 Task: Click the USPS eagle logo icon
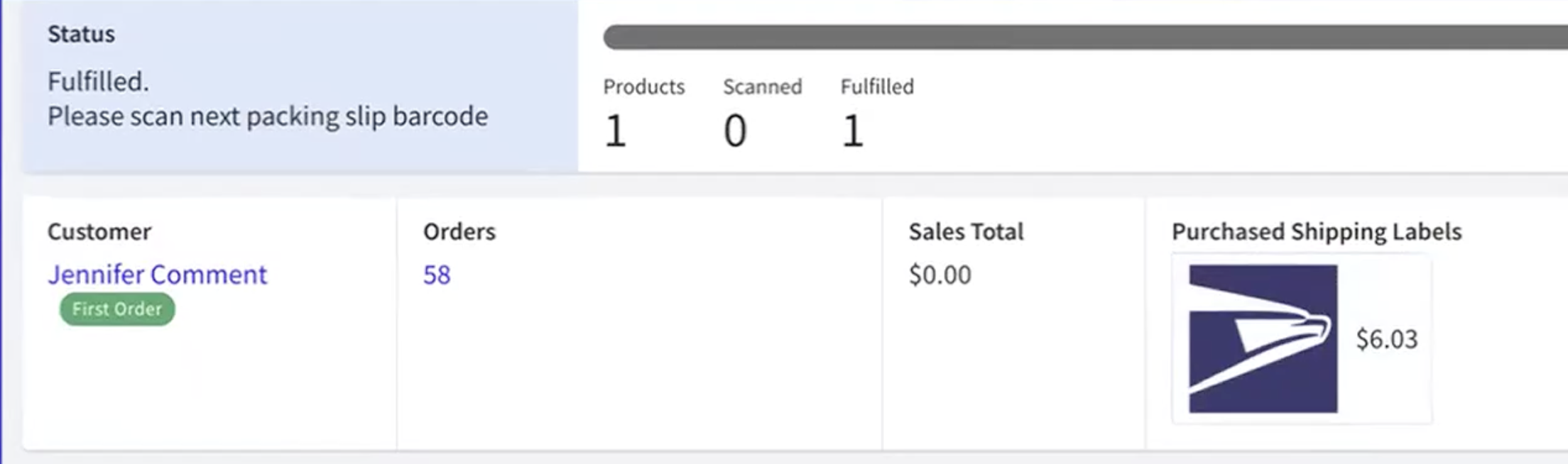pos(1263,338)
